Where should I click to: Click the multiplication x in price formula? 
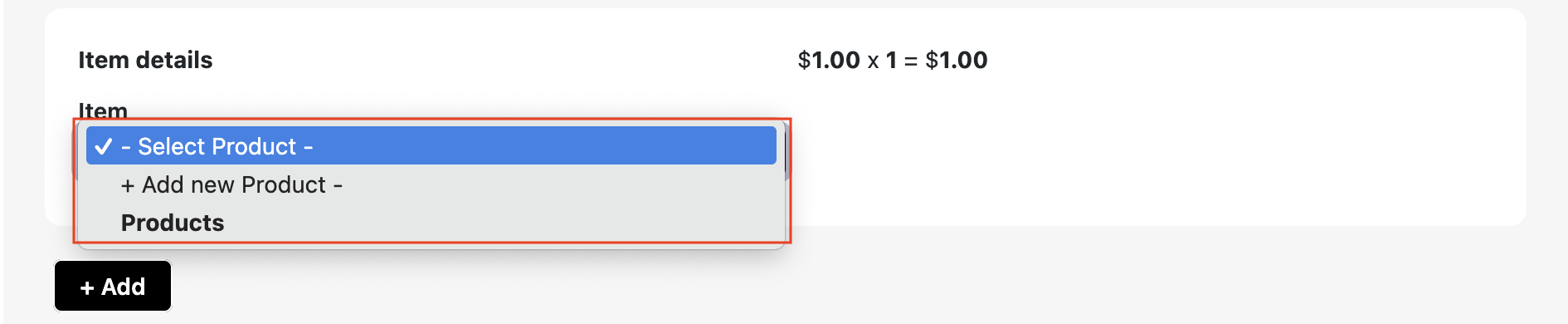point(873,61)
